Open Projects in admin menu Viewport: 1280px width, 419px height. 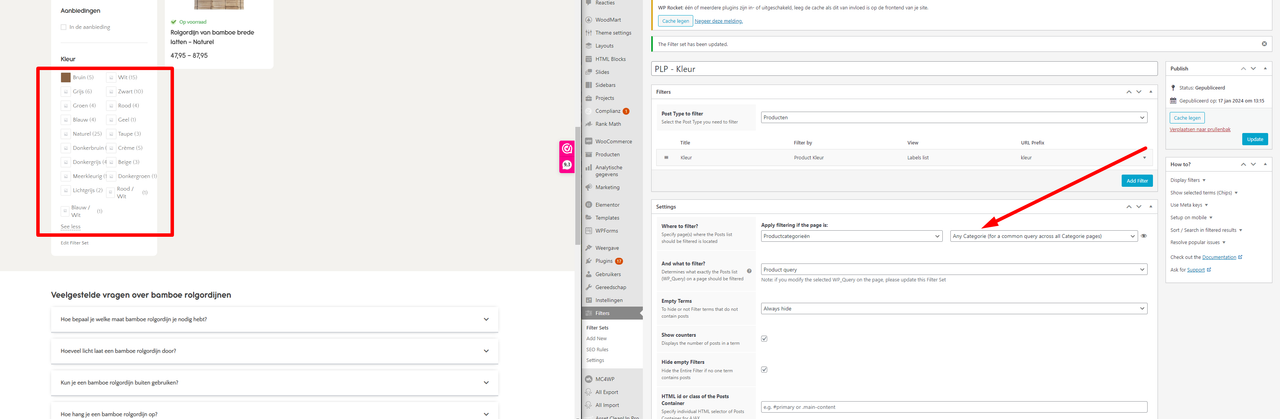604,98
